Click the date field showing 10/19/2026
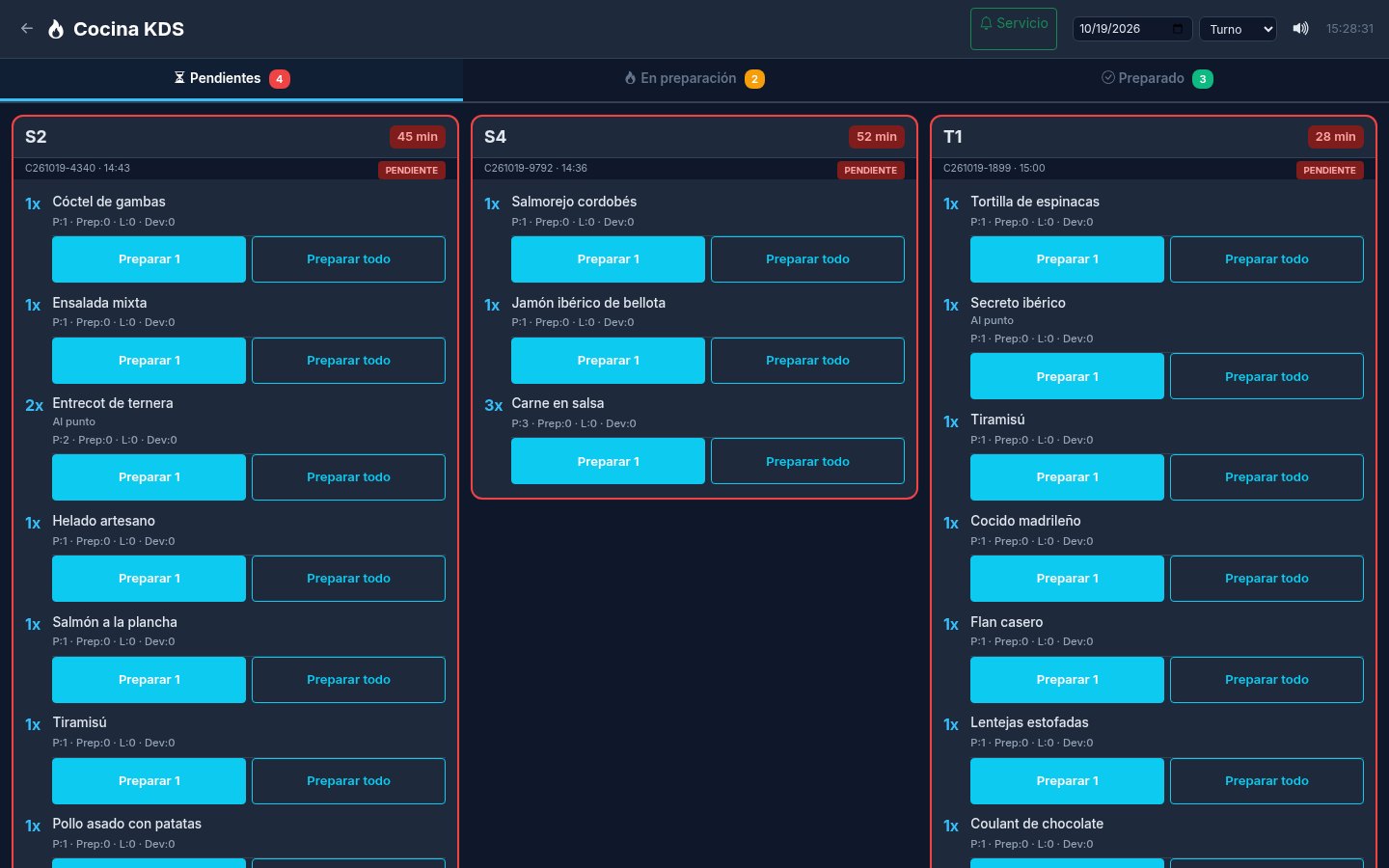Image resolution: width=1389 pixels, height=868 pixels. [1132, 29]
